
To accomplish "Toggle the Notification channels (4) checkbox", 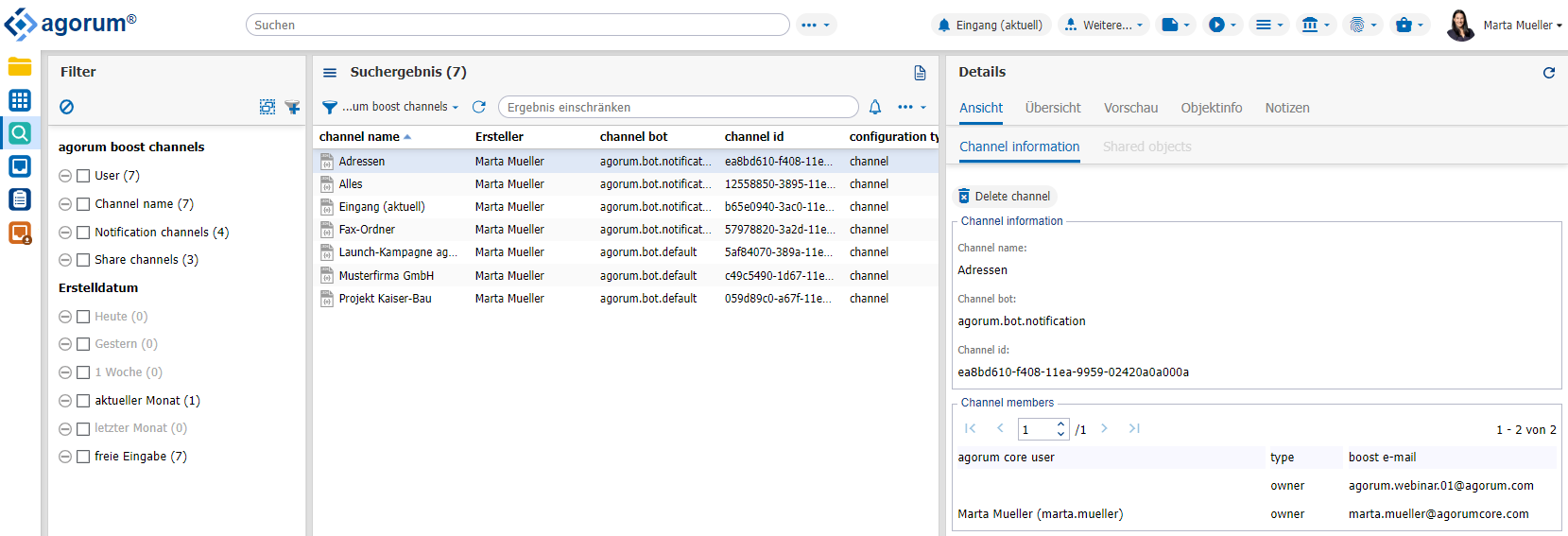I will point(83,233).
